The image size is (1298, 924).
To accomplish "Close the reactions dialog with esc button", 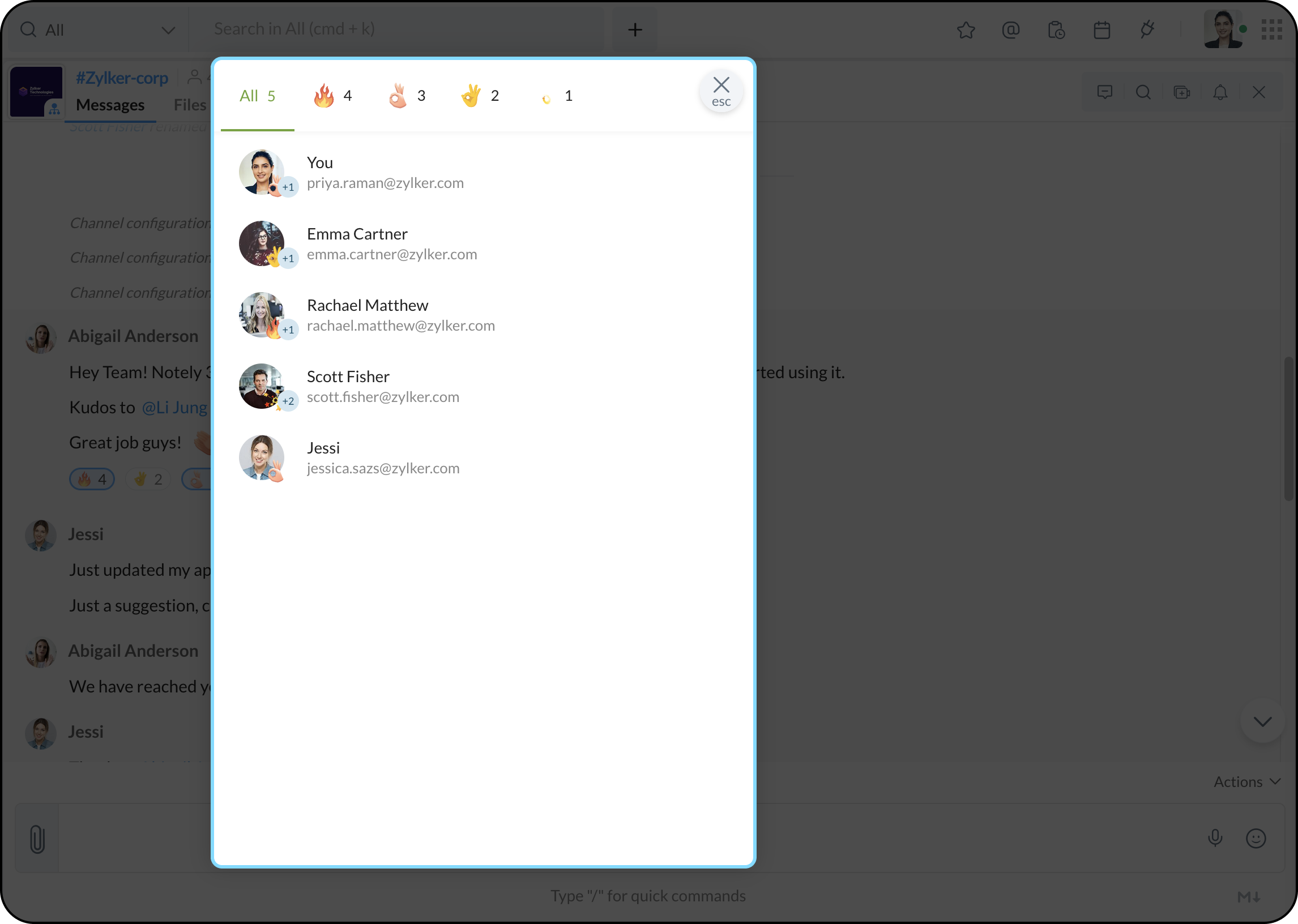I will click(721, 91).
